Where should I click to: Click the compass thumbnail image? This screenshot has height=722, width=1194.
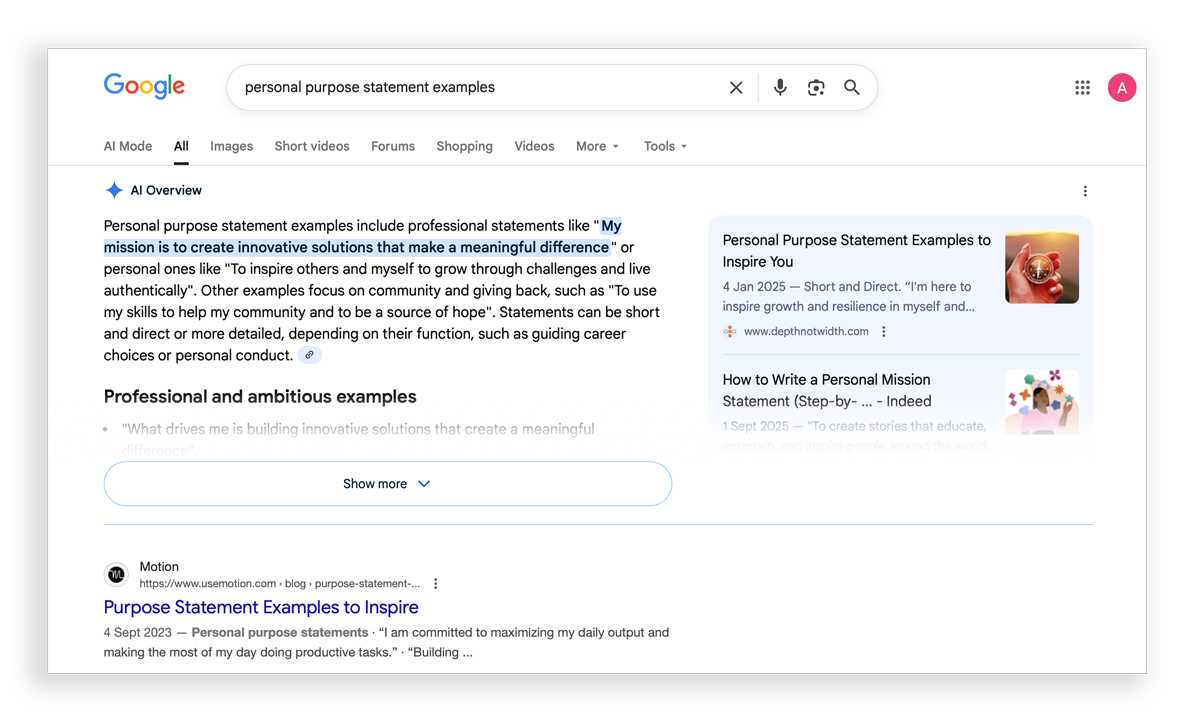tap(1042, 267)
